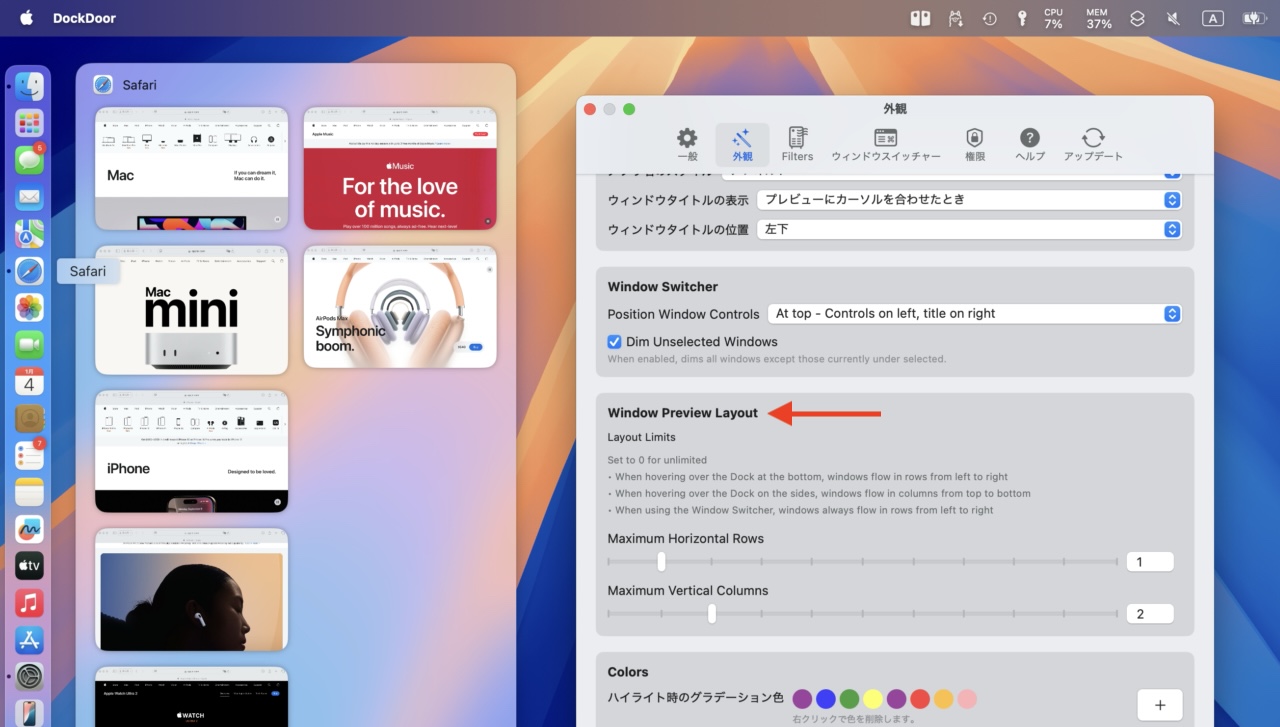Open Photos from the Dock
The width and height of the screenshot is (1280, 727).
(29, 308)
